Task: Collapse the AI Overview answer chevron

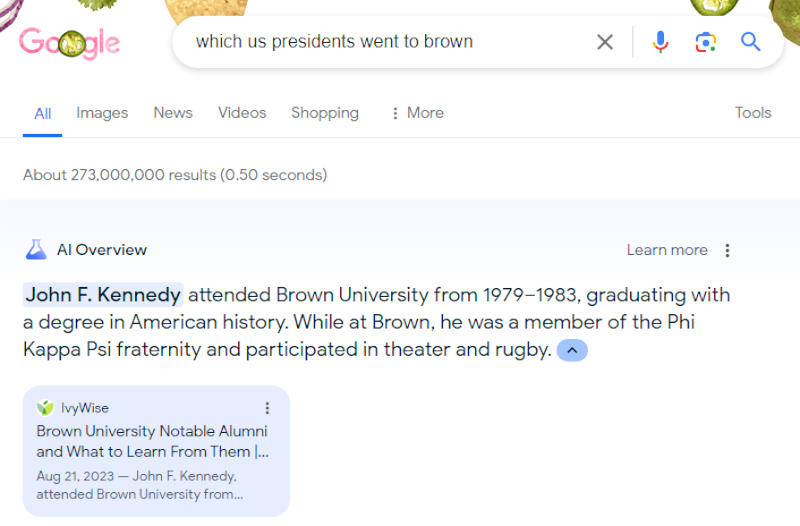Action: pos(572,350)
